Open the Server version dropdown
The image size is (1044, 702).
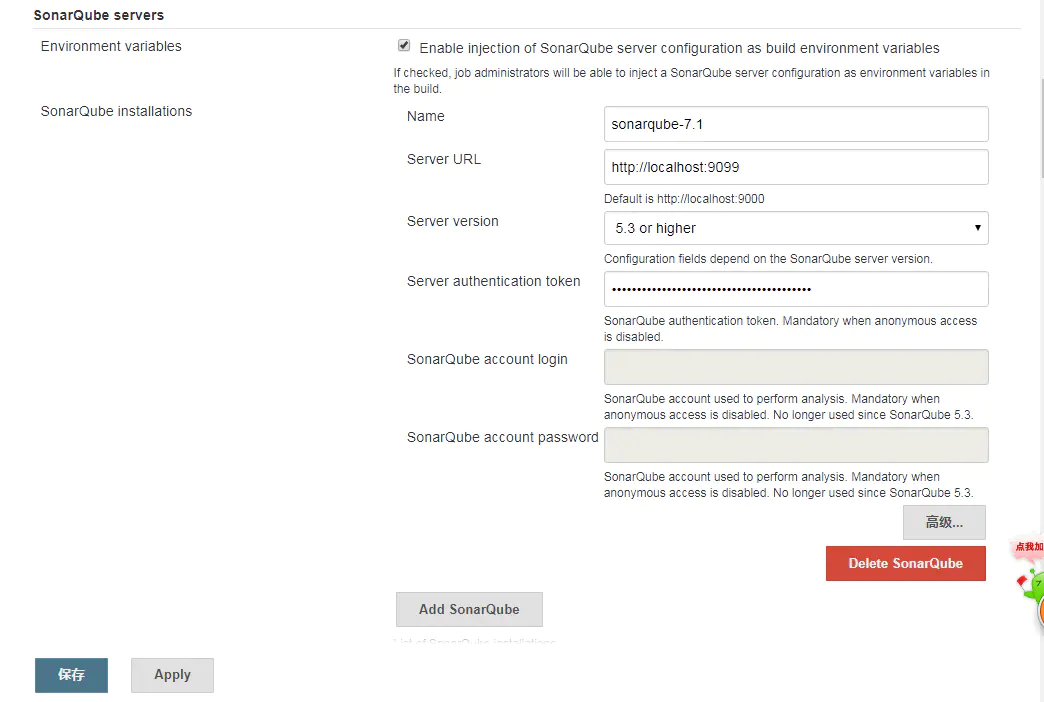point(796,228)
